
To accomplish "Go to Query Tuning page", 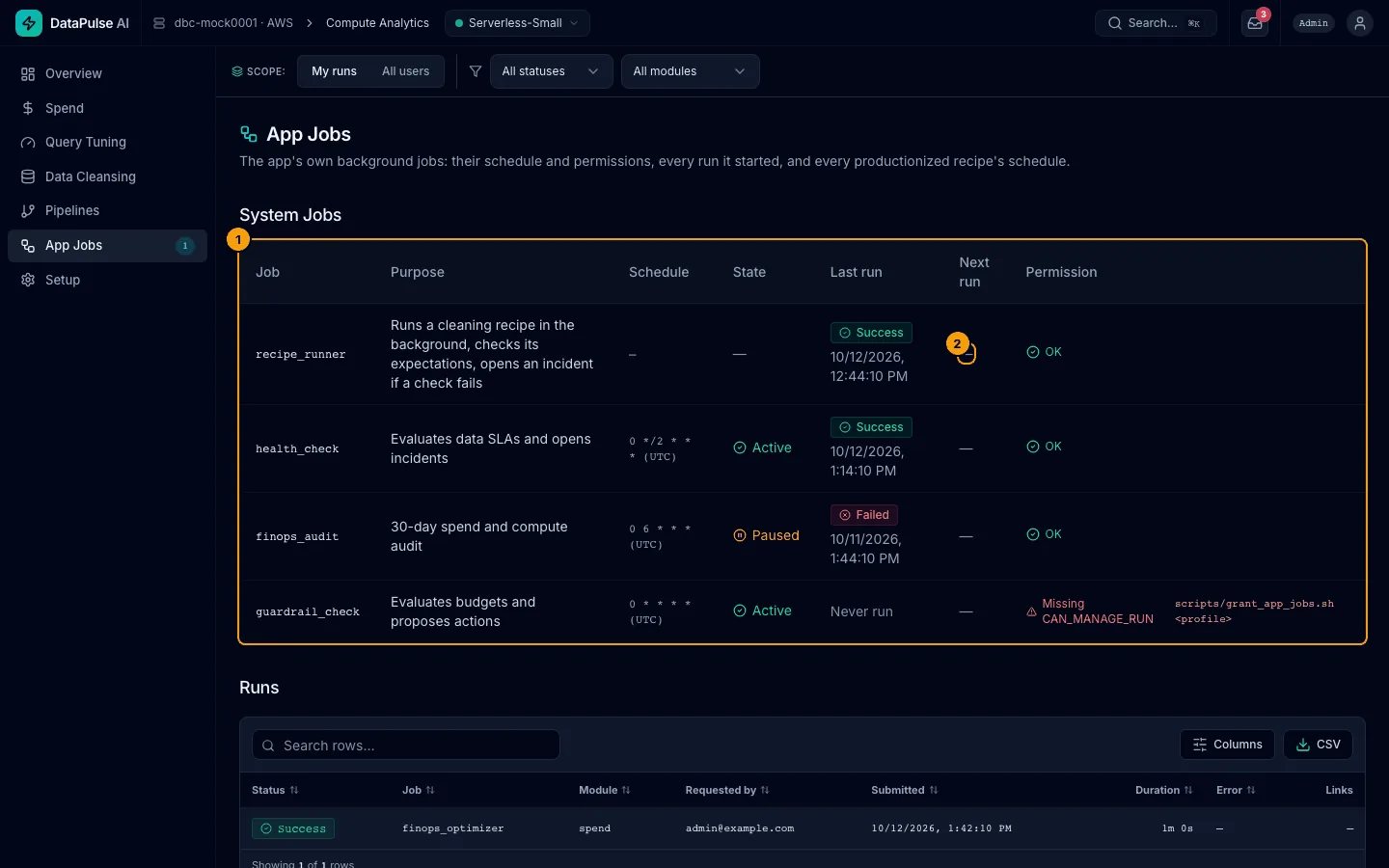I will [107, 143].
